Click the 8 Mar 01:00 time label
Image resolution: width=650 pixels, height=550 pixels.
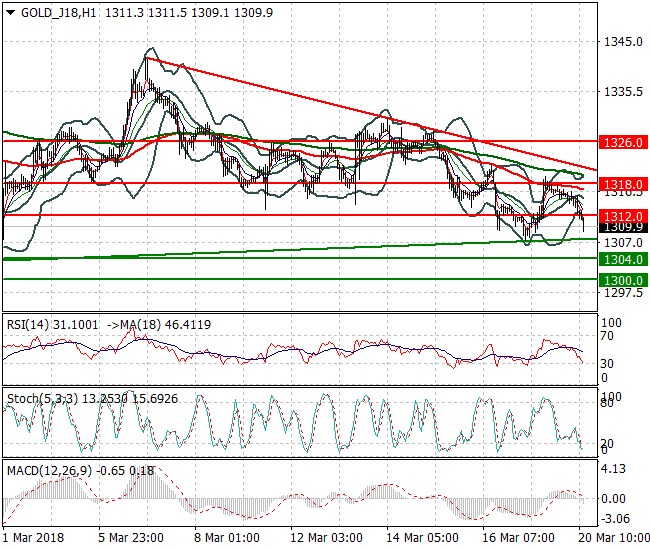(227, 538)
